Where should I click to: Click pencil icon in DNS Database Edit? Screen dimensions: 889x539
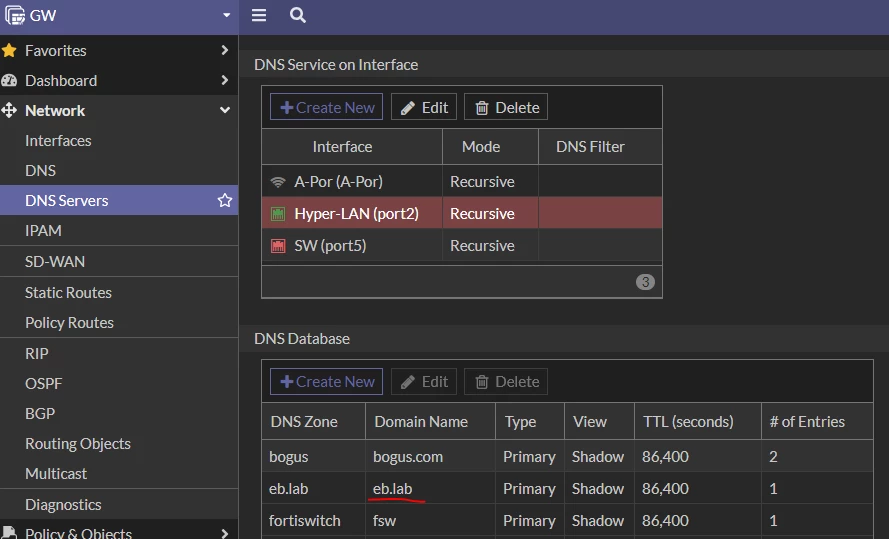(407, 383)
